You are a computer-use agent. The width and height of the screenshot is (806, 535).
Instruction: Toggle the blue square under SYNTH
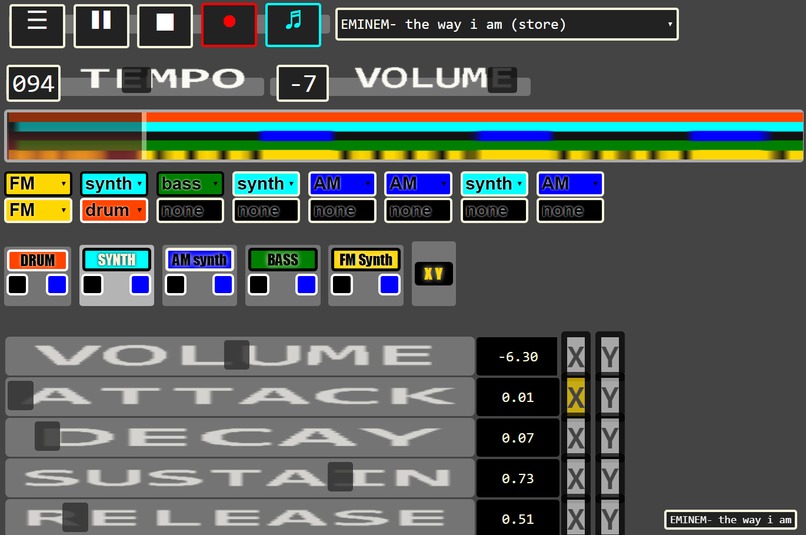140,285
